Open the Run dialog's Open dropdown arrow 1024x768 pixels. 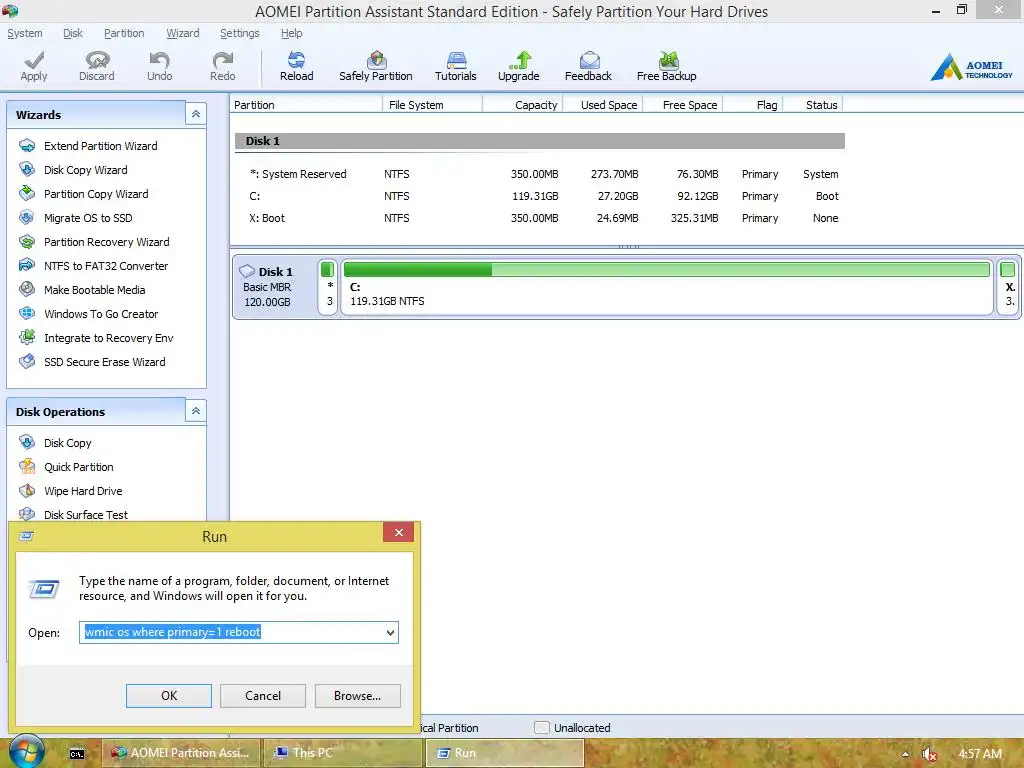[390, 632]
